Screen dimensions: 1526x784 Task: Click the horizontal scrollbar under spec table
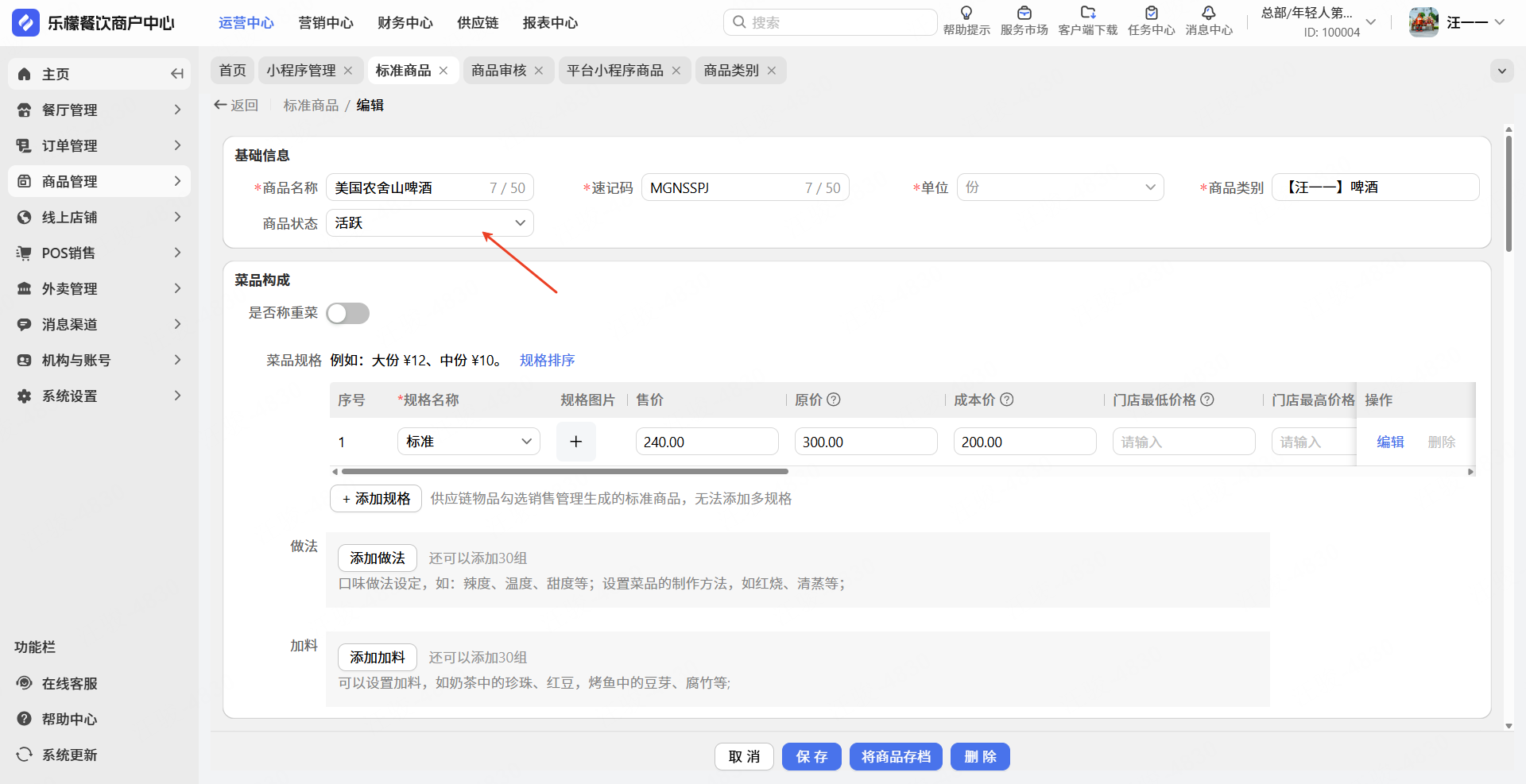click(564, 472)
